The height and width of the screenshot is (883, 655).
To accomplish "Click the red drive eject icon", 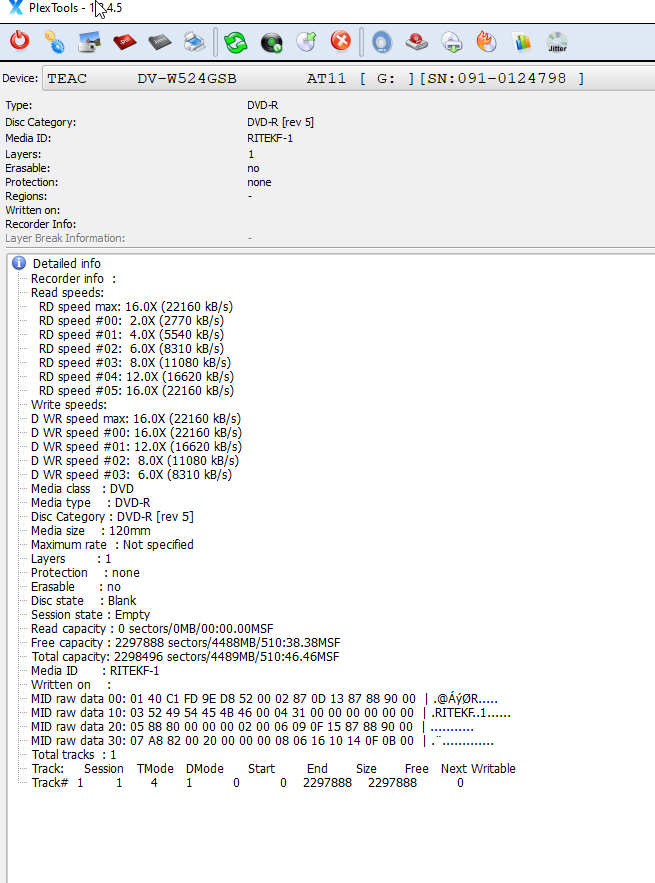I will point(417,42).
